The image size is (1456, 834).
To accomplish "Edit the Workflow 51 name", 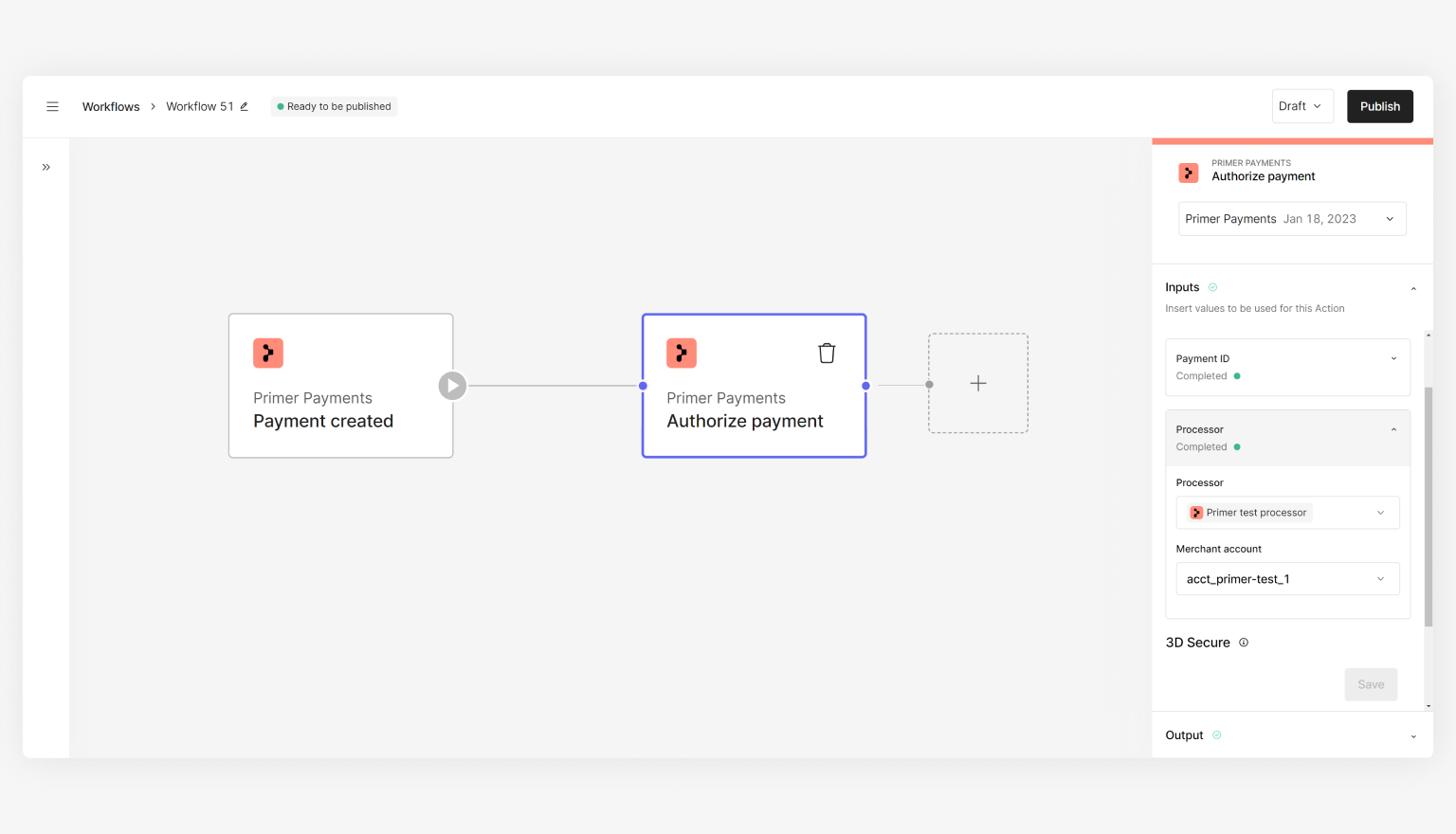I will tap(244, 106).
